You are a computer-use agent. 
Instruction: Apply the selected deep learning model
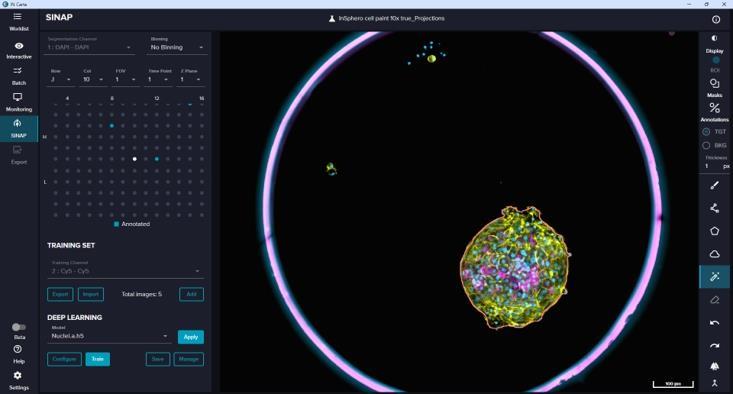pyautogui.click(x=191, y=337)
